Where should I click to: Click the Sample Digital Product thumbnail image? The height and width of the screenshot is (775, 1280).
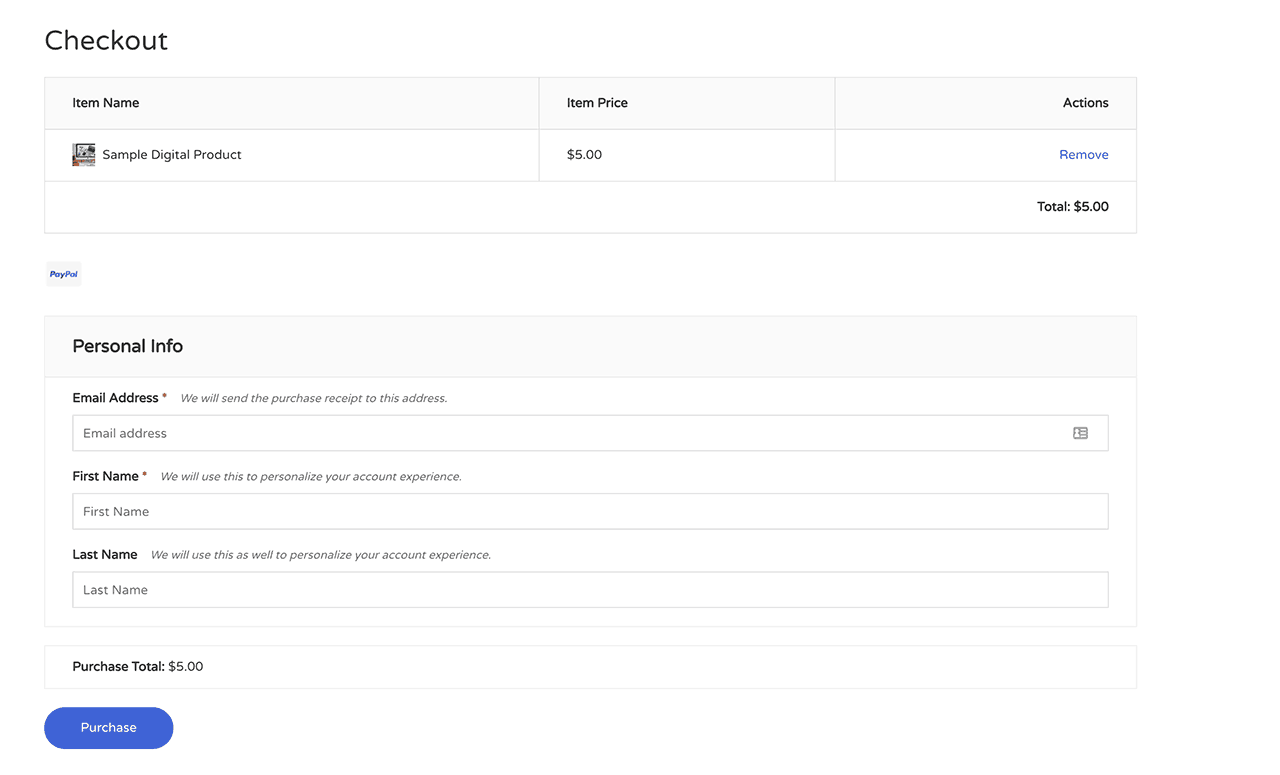(84, 155)
